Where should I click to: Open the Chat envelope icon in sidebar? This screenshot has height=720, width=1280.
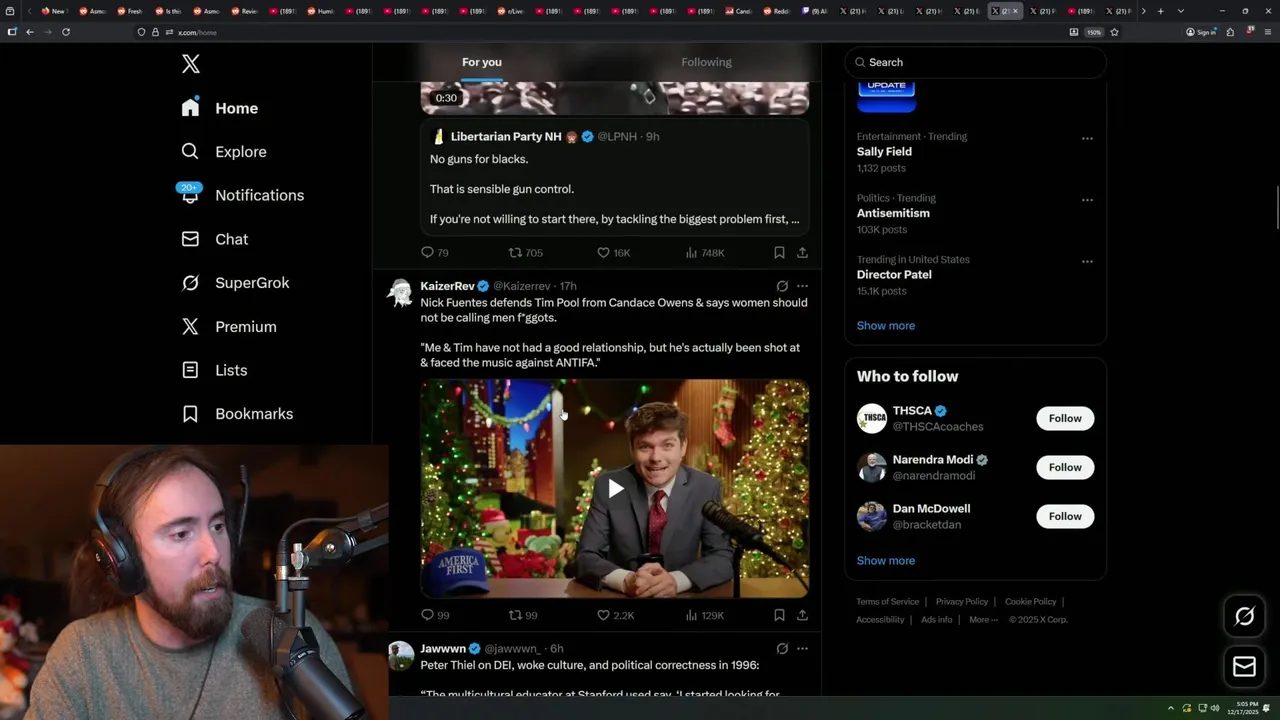point(190,239)
